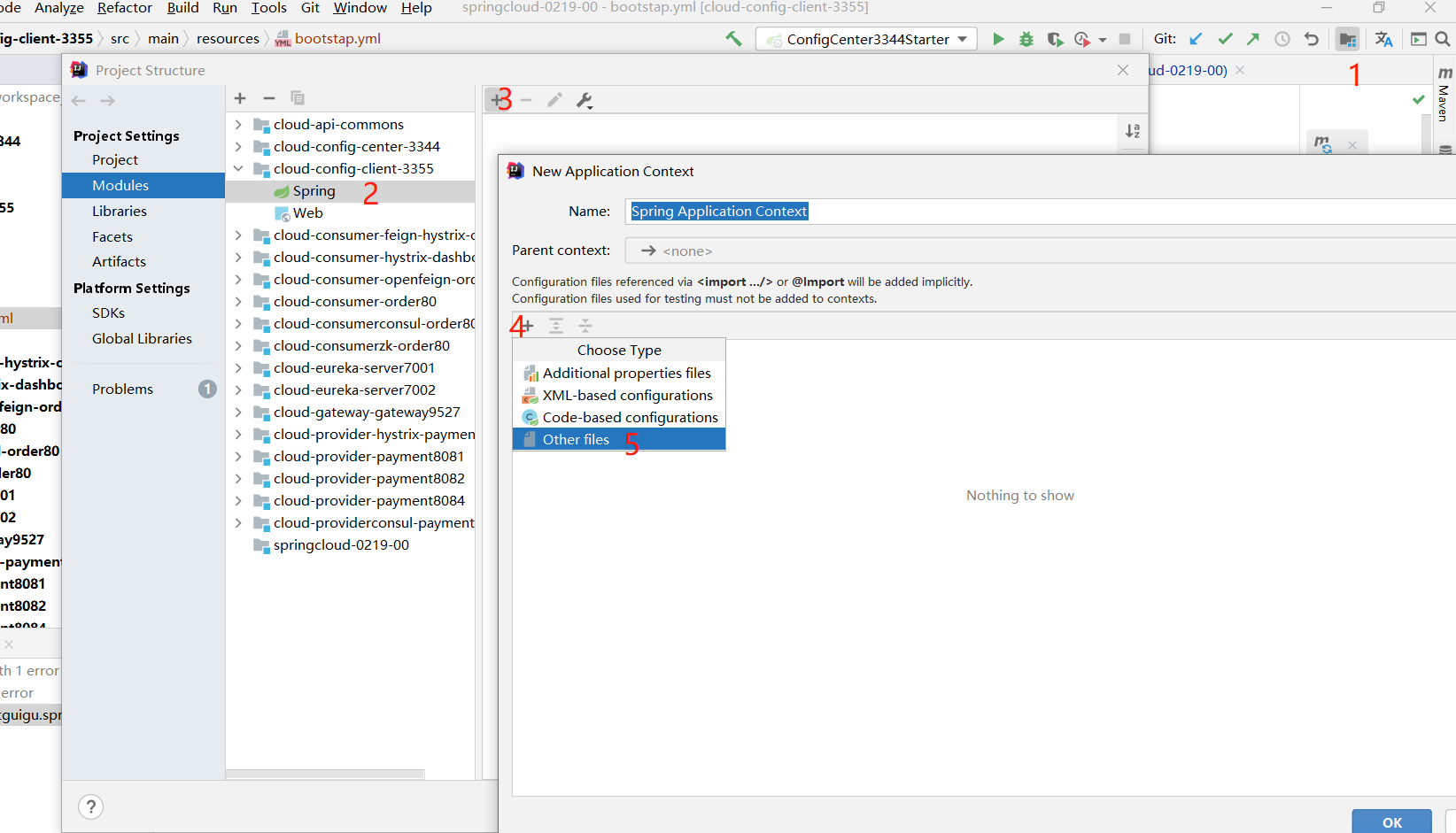Click the Name field Spring Application Context
1456x833 pixels.
pyautogui.click(x=1041, y=212)
